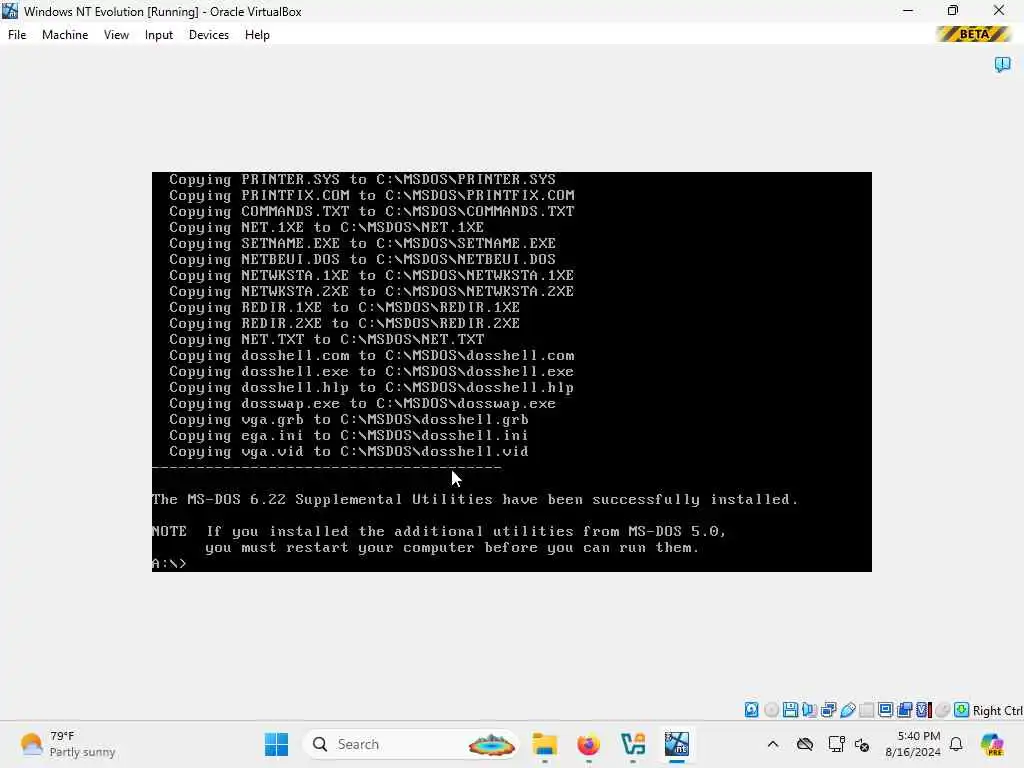The image size is (1024, 768).
Task: Open the clock showing 5:40 PM
Action: (912, 744)
